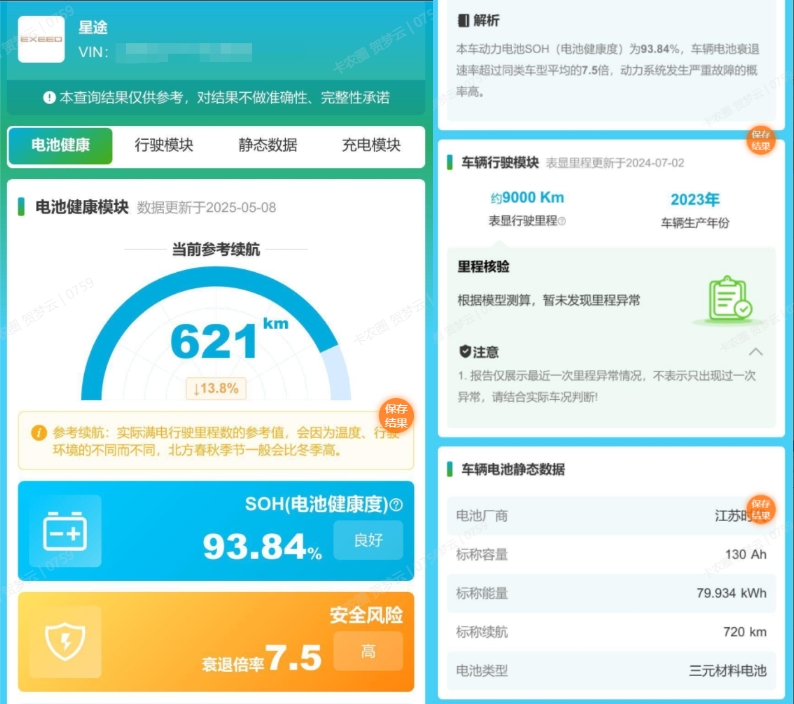Click 保存结果 button on battery health card
The height and width of the screenshot is (704, 794).
(396, 416)
